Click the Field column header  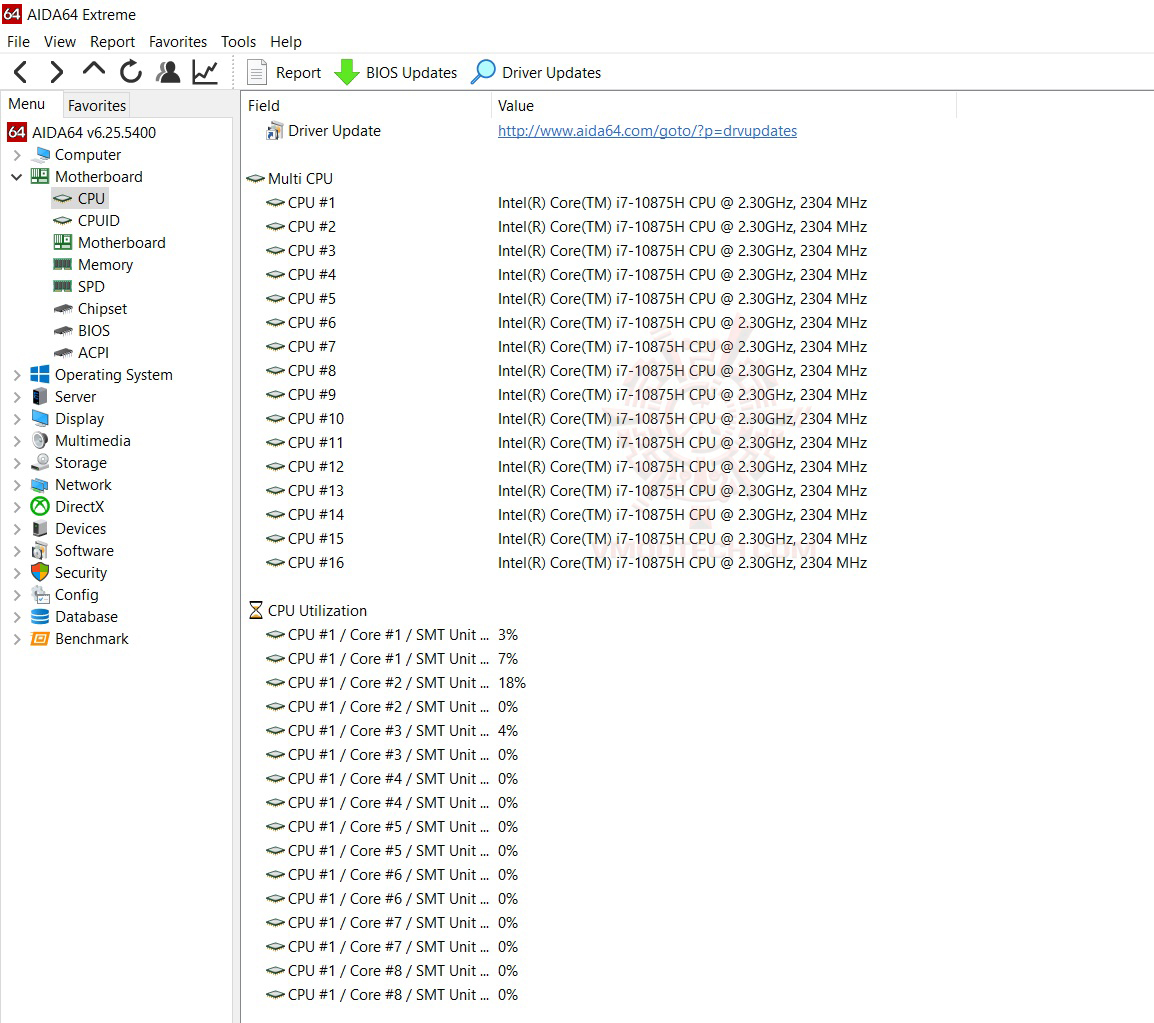pos(366,105)
